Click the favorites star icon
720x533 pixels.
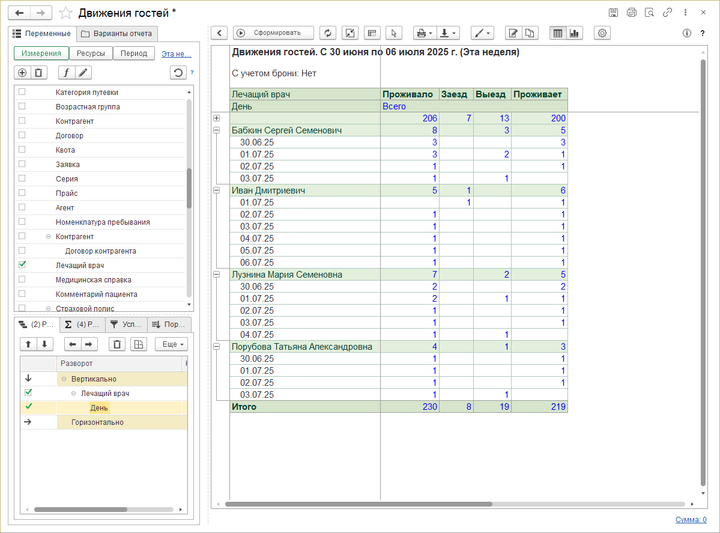(65, 13)
